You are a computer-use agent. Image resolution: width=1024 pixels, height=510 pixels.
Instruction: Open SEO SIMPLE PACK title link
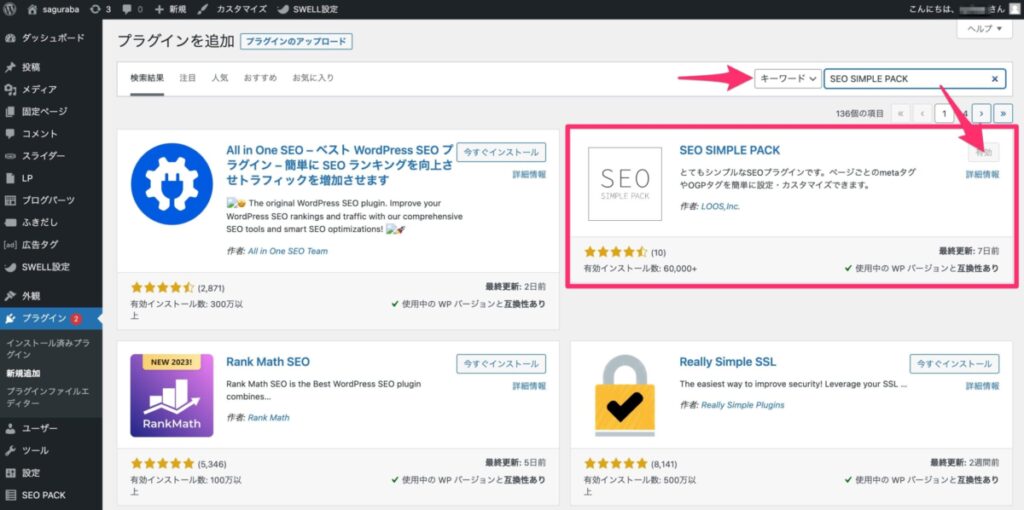click(729, 150)
